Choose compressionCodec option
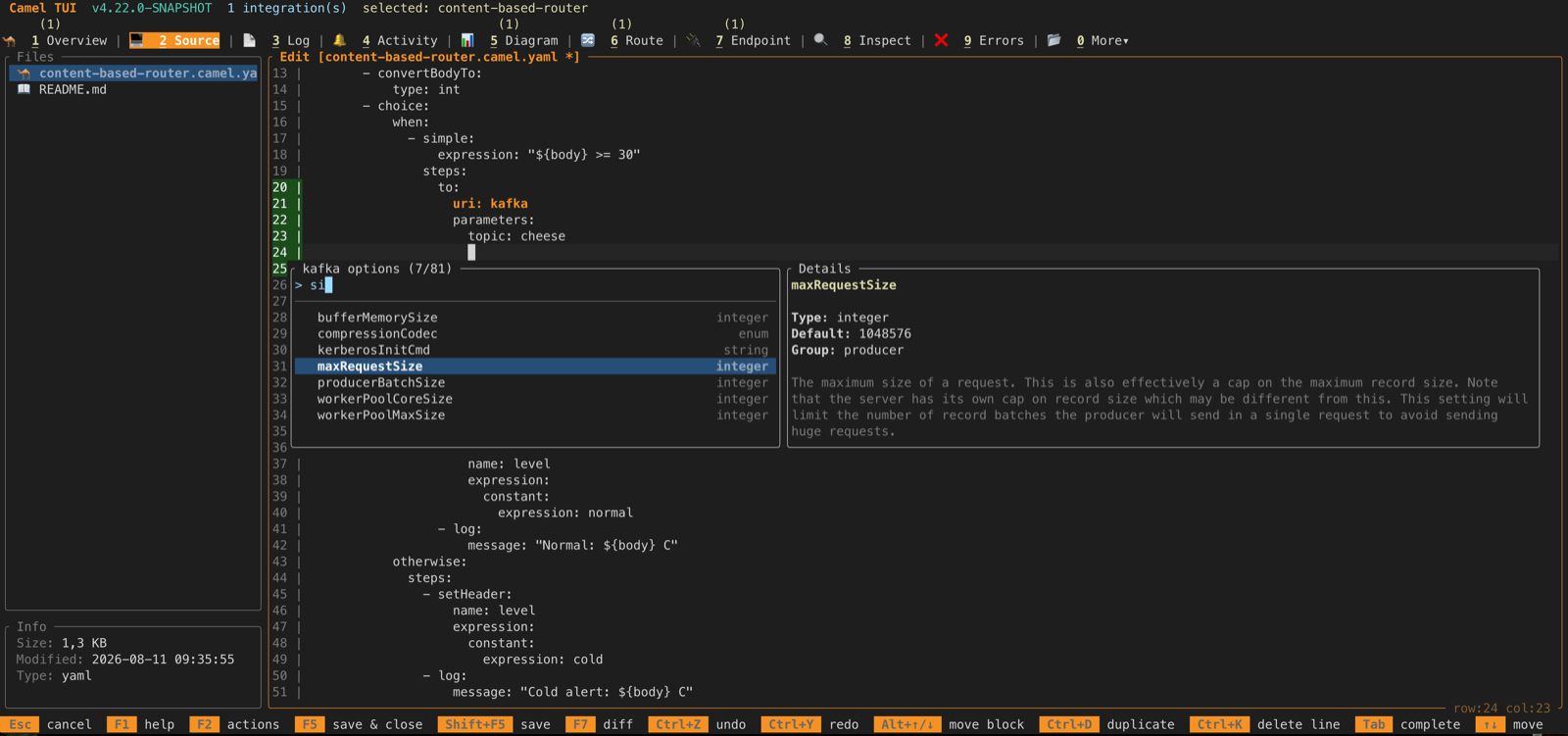 click(535, 334)
